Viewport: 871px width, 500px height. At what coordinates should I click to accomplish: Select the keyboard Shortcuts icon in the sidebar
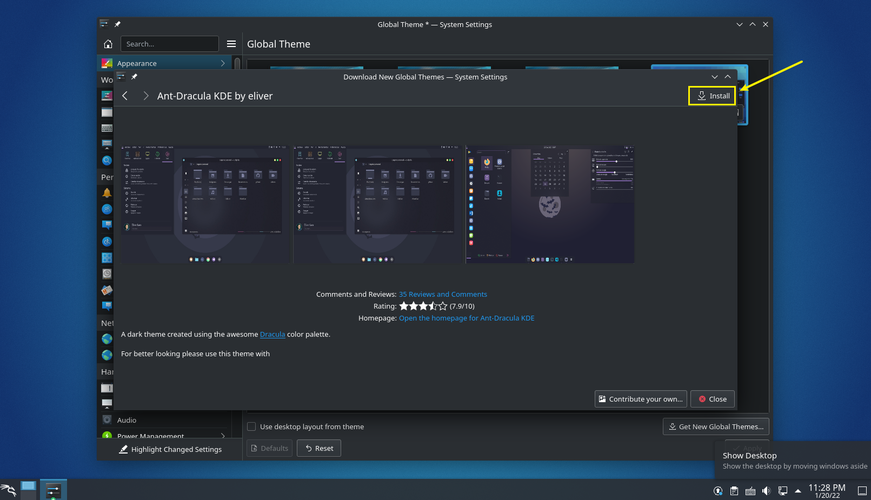107,128
